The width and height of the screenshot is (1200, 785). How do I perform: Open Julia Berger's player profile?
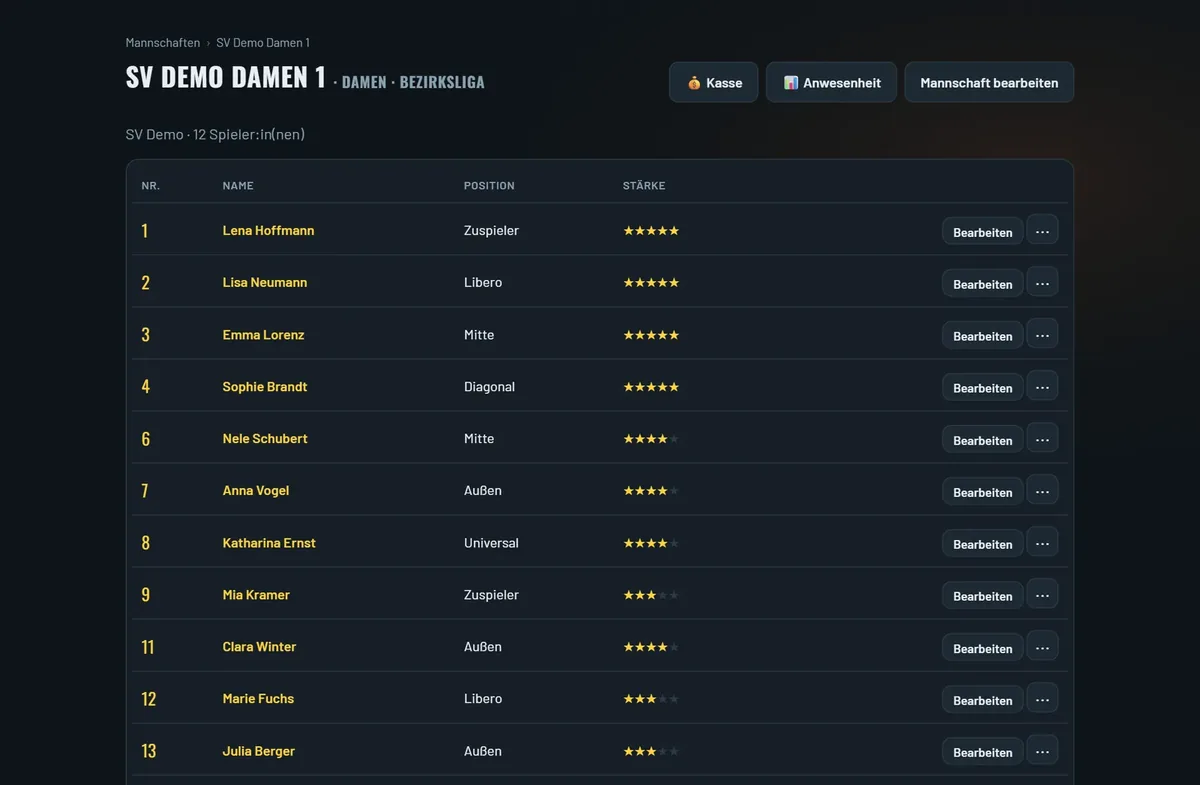[x=259, y=750]
